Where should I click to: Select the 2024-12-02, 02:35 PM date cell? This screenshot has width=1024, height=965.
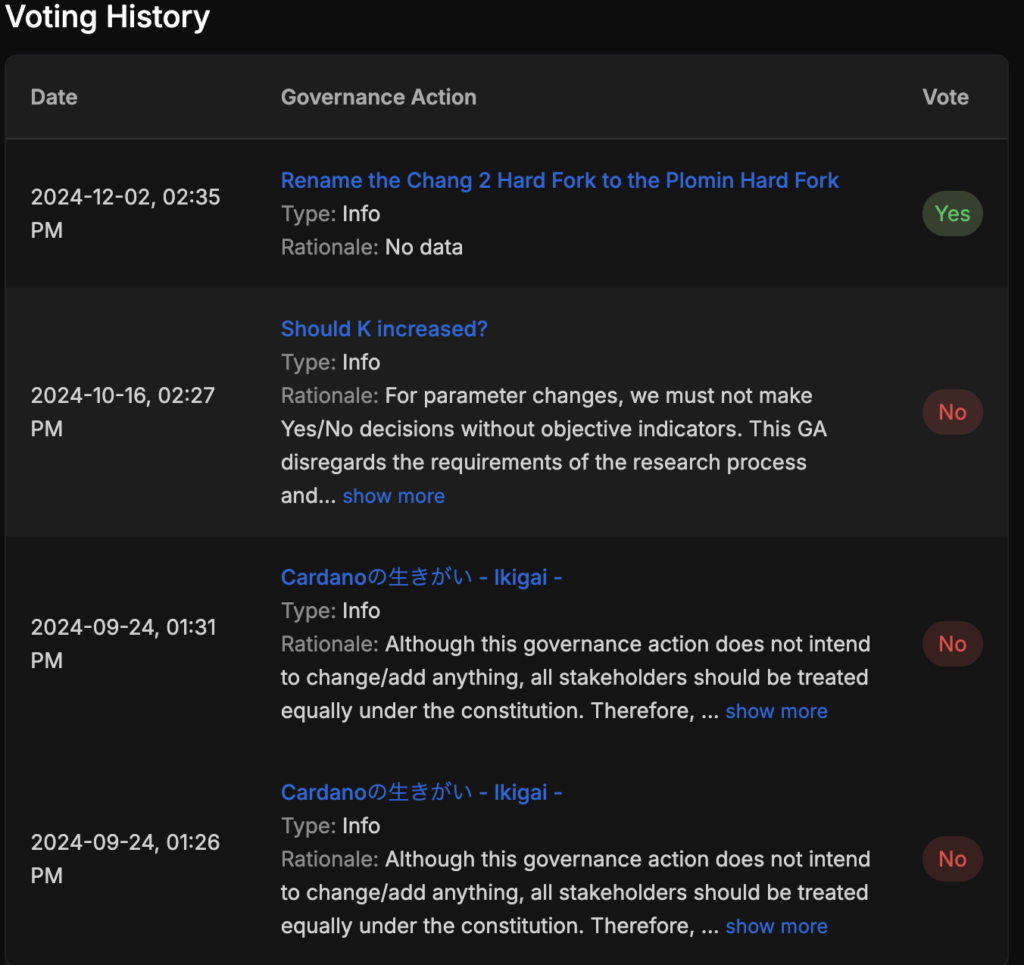point(125,213)
